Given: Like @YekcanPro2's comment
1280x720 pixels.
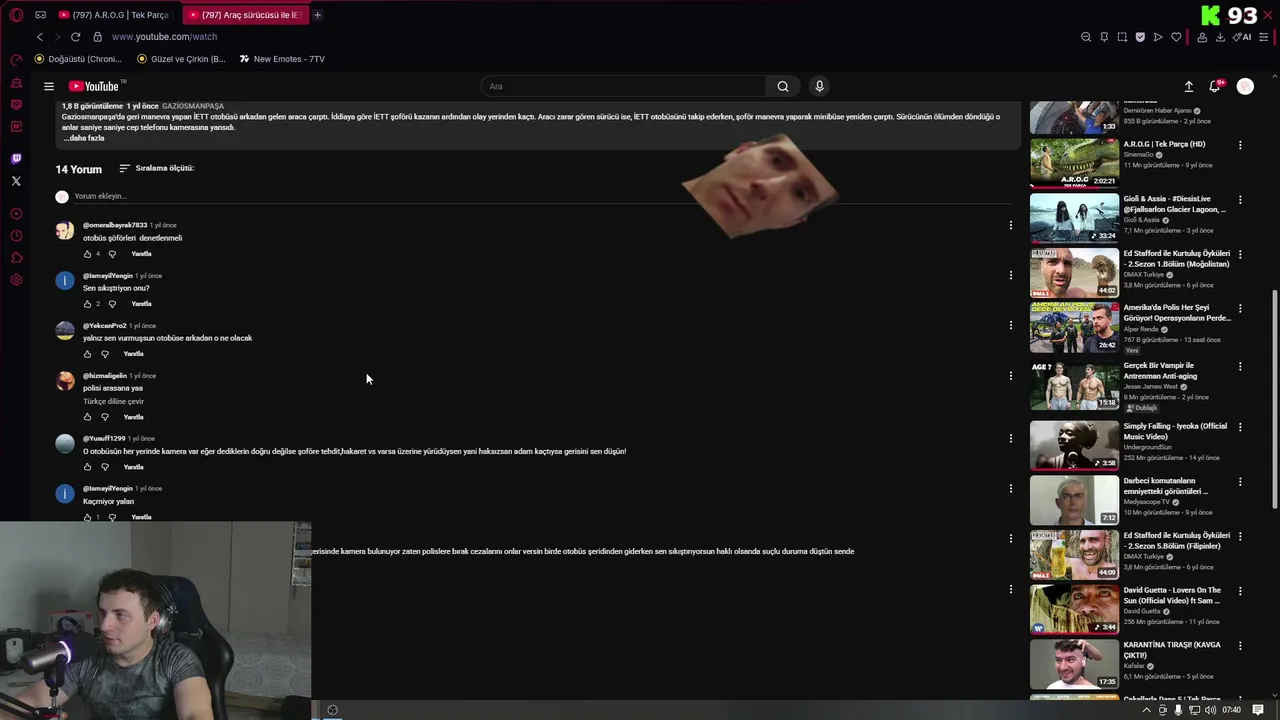Looking at the screenshot, I should (x=87, y=354).
